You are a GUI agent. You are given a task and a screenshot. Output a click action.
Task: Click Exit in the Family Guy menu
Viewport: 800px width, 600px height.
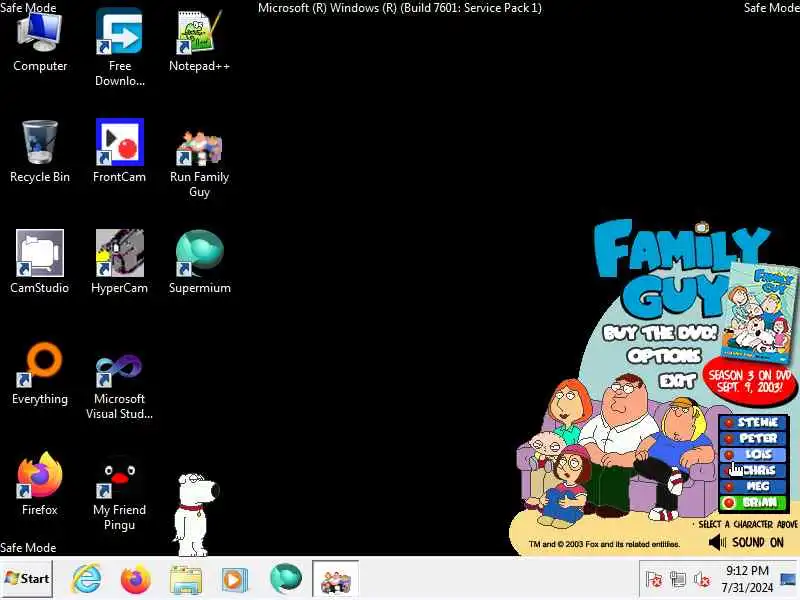tap(678, 381)
